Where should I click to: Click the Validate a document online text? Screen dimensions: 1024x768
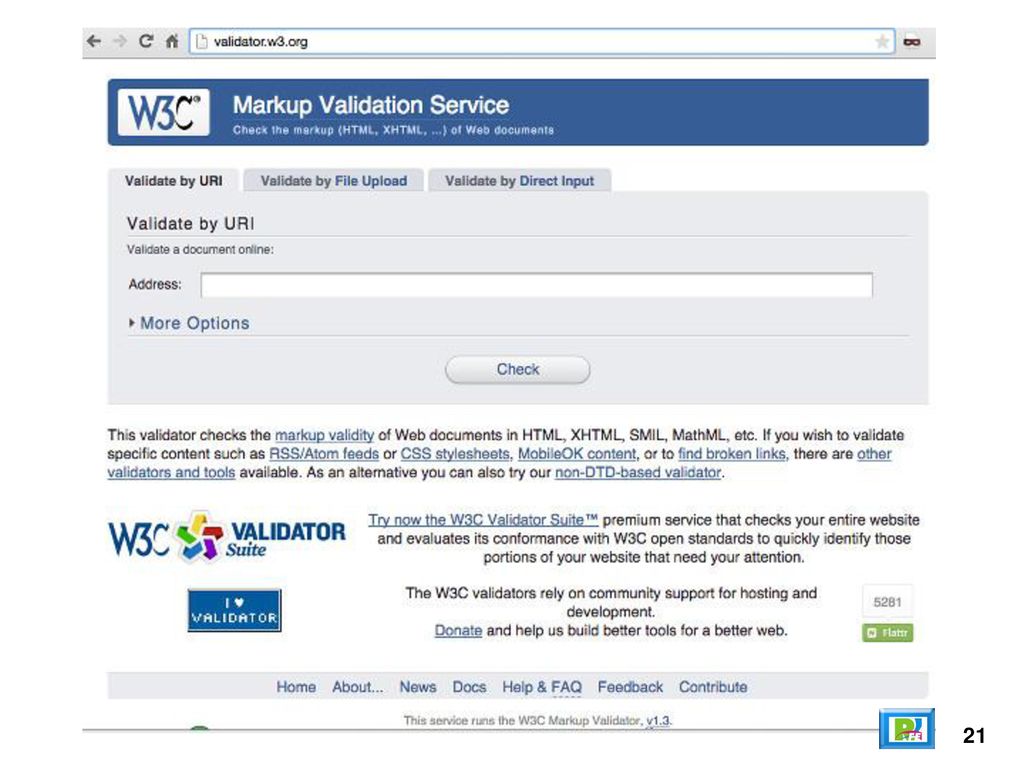(x=200, y=249)
